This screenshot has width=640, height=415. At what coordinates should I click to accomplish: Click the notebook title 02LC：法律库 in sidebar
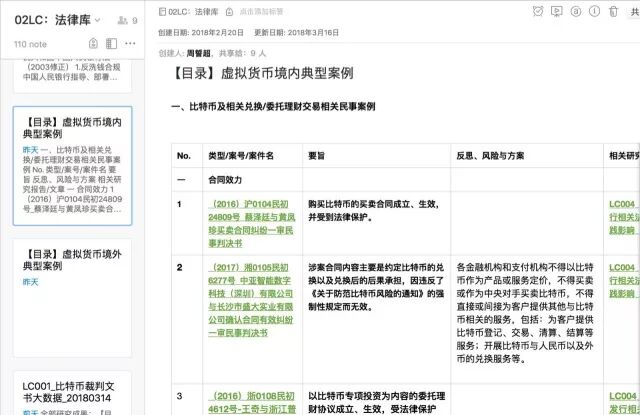[x=52, y=20]
